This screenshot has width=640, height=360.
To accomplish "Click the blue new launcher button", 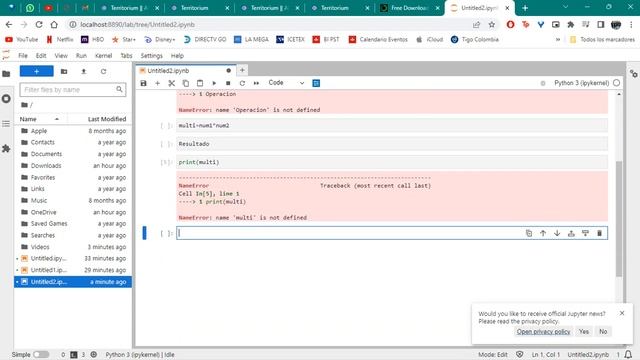I will coord(36,71).
